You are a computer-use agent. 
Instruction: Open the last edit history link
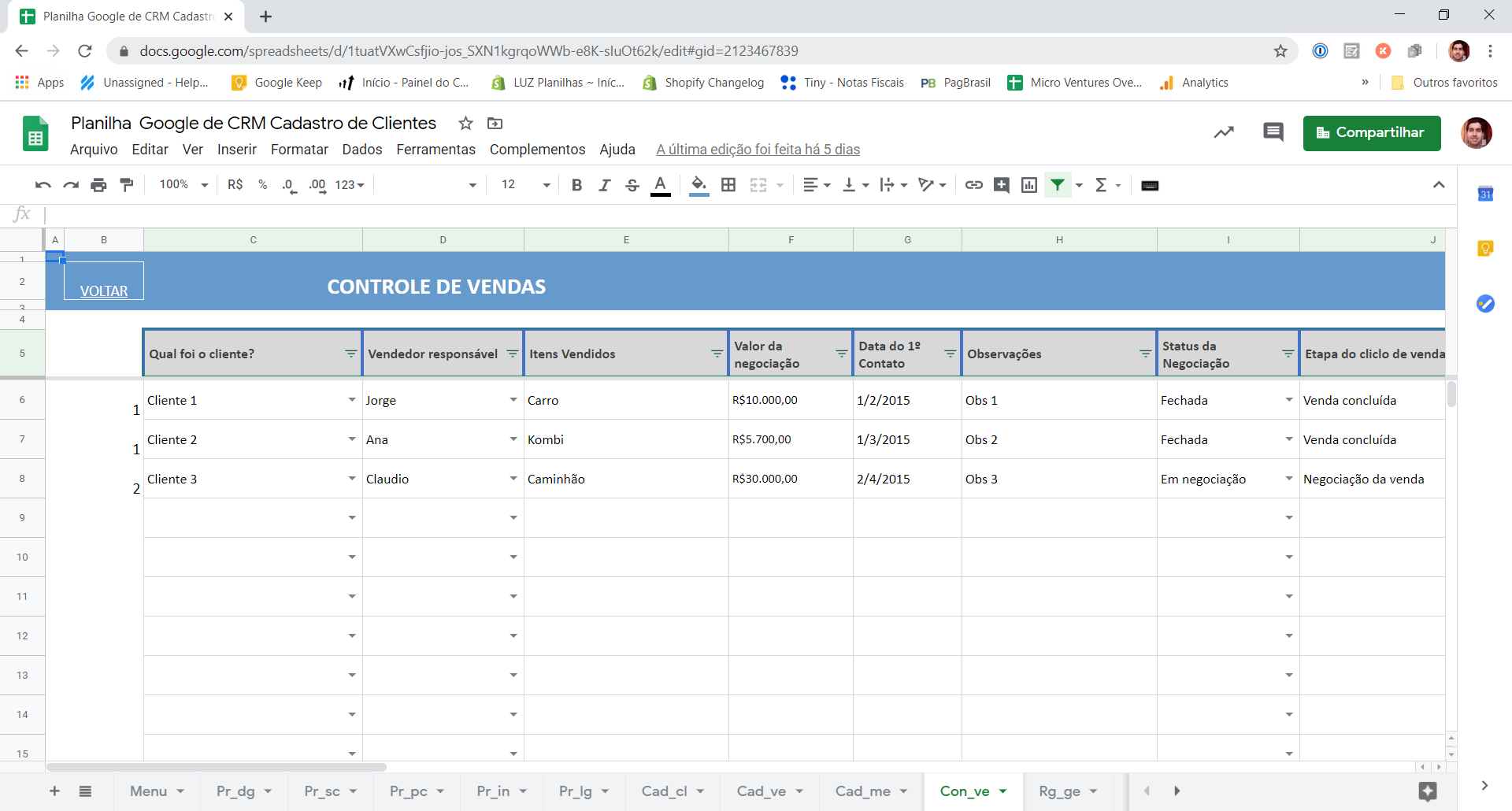[758, 150]
